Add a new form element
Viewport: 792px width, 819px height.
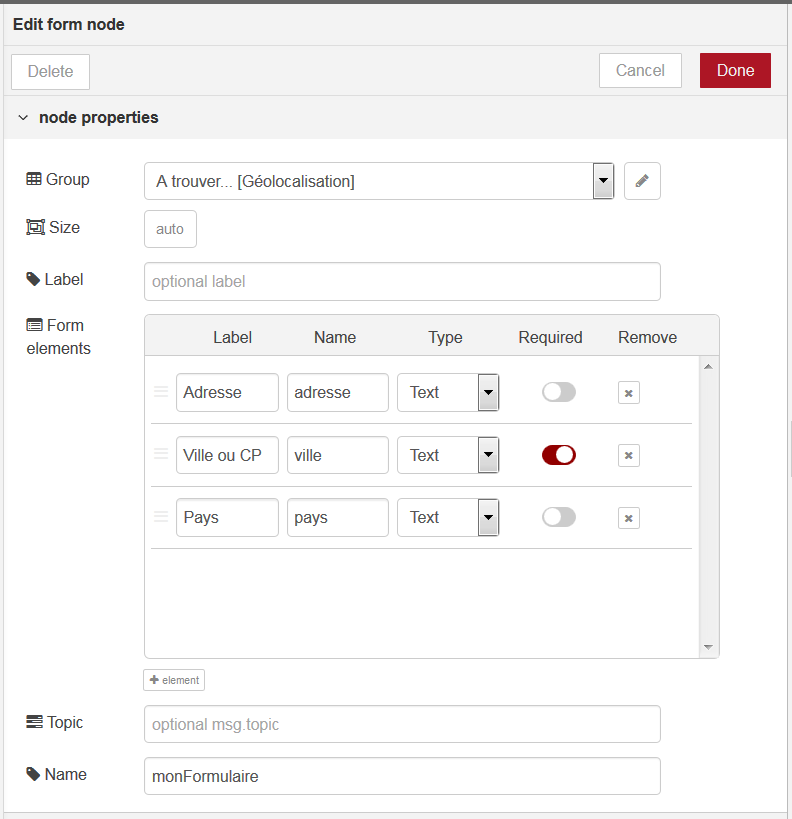[x=174, y=680]
